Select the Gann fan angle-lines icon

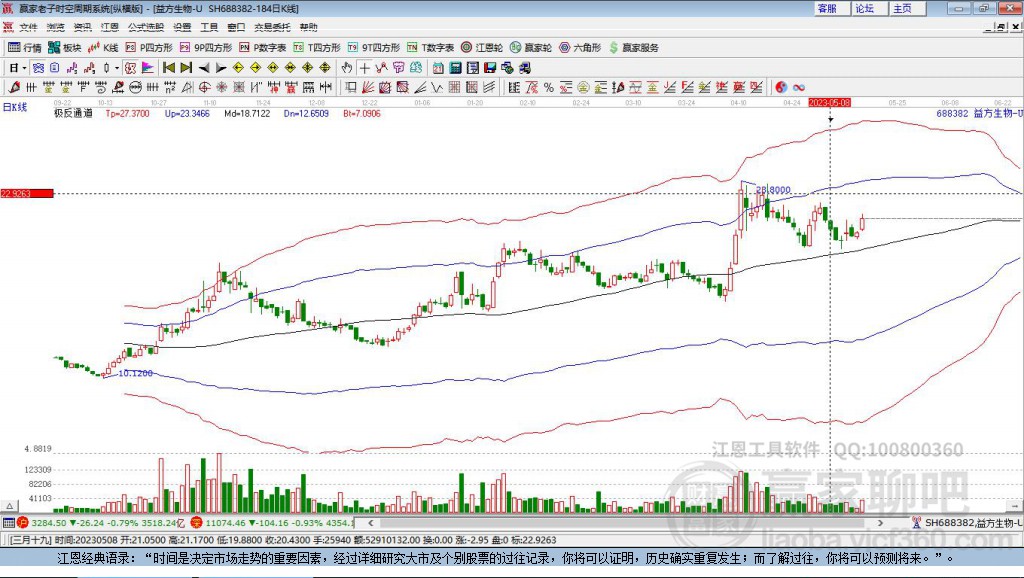(x=368, y=87)
